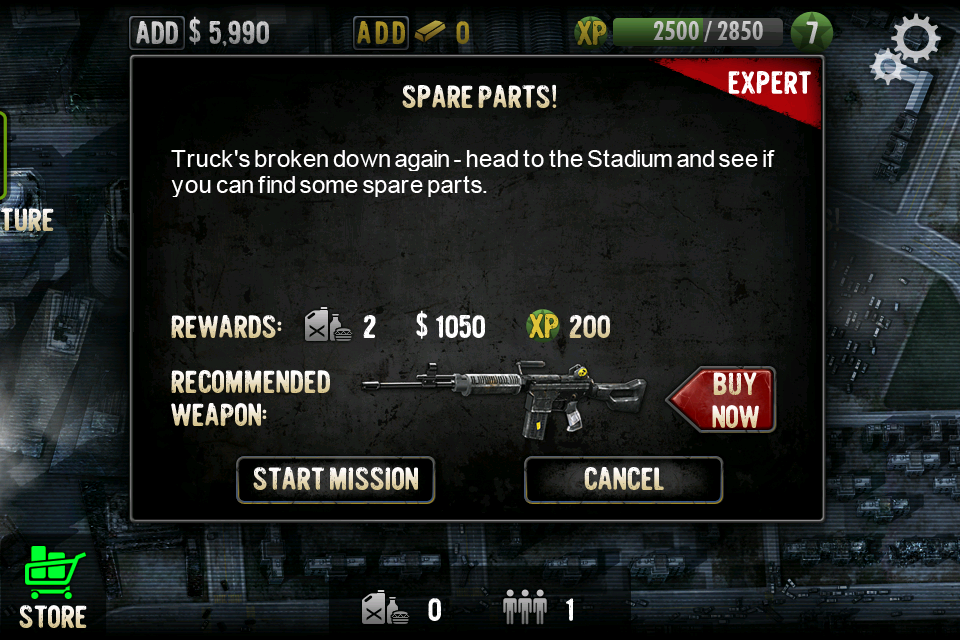Screen dimensions: 960x640
Task: Start the Spare Parts mission
Action: [336, 480]
